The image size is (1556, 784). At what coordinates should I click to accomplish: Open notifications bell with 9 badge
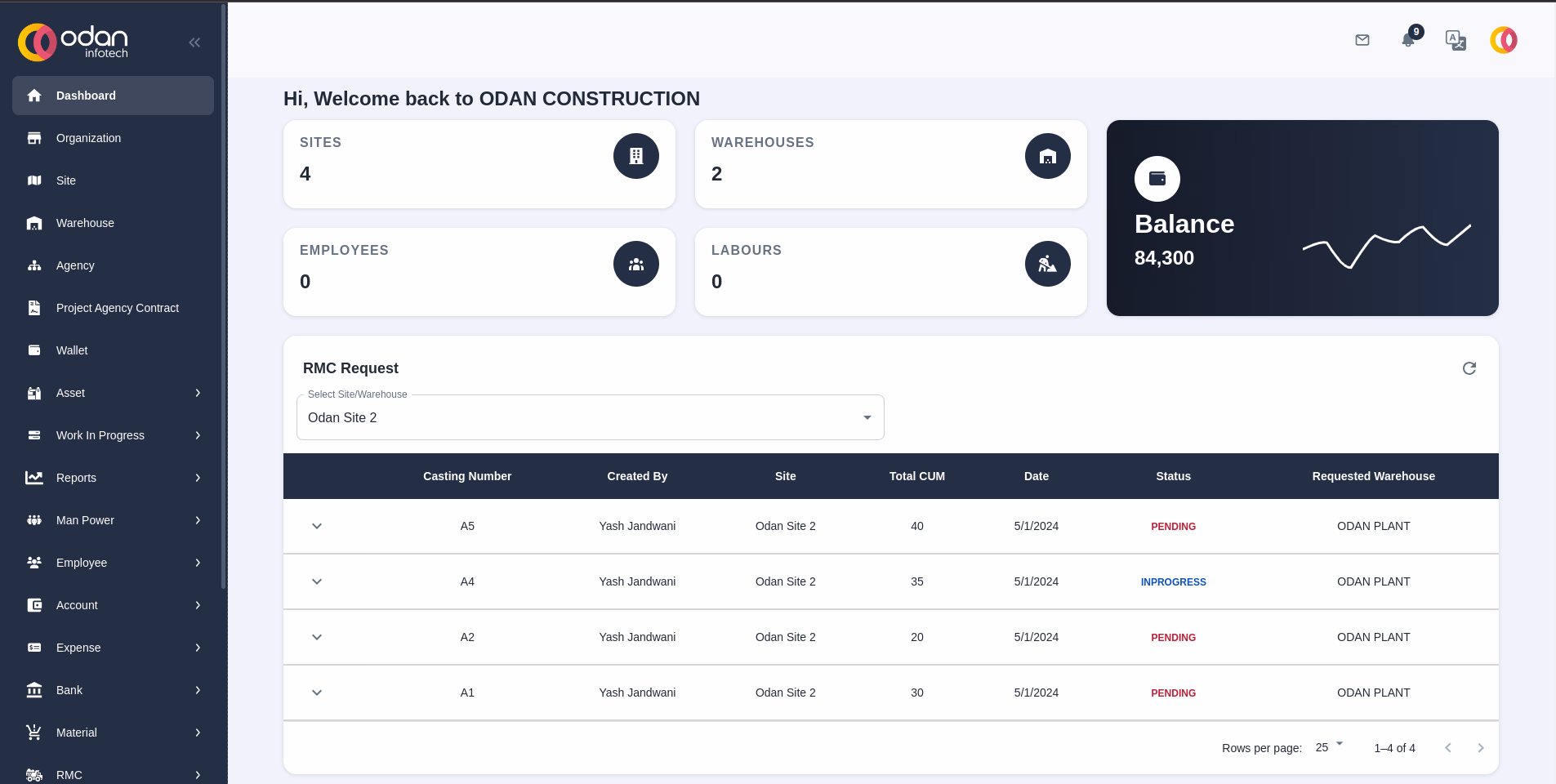1408,40
